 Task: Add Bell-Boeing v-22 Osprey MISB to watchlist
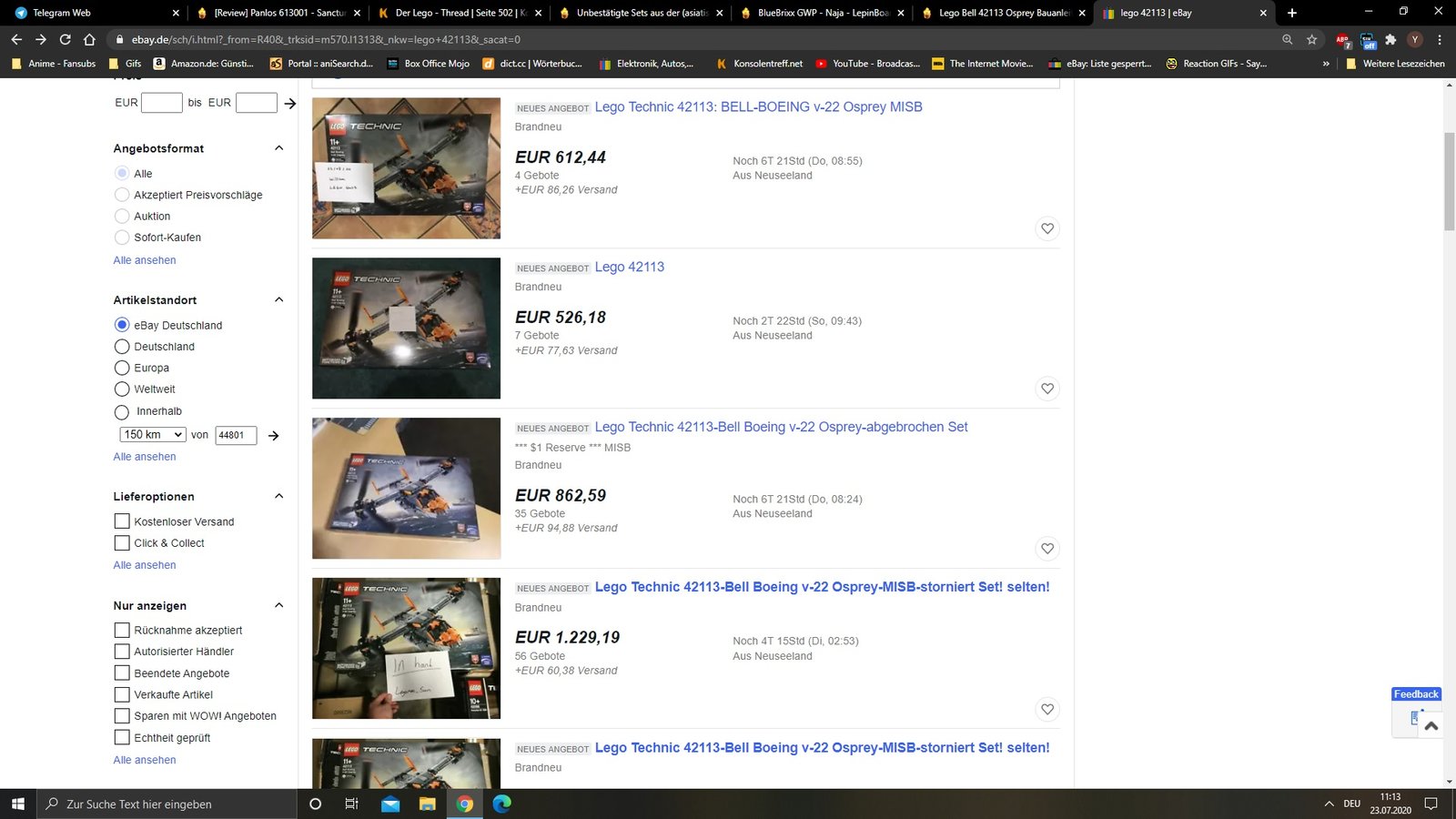click(x=1047, y=228)
